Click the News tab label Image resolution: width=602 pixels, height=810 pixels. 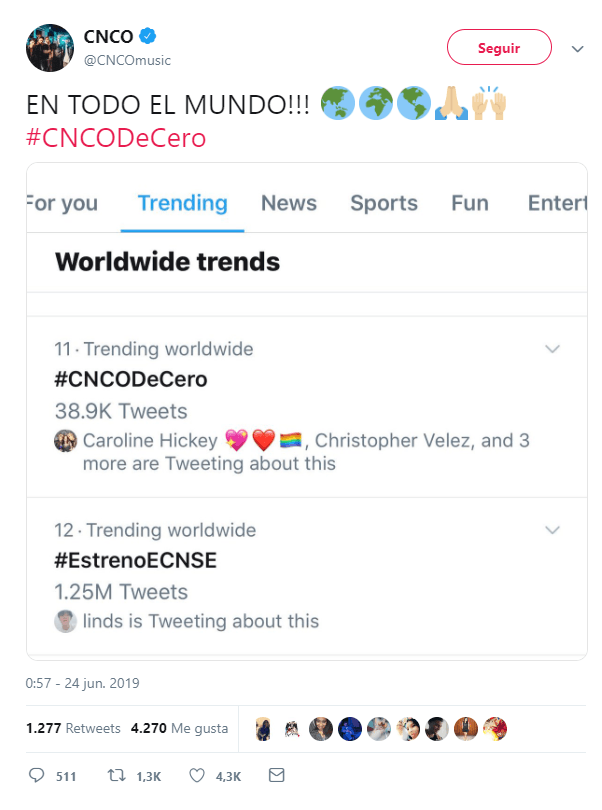(x=288, y=203)
